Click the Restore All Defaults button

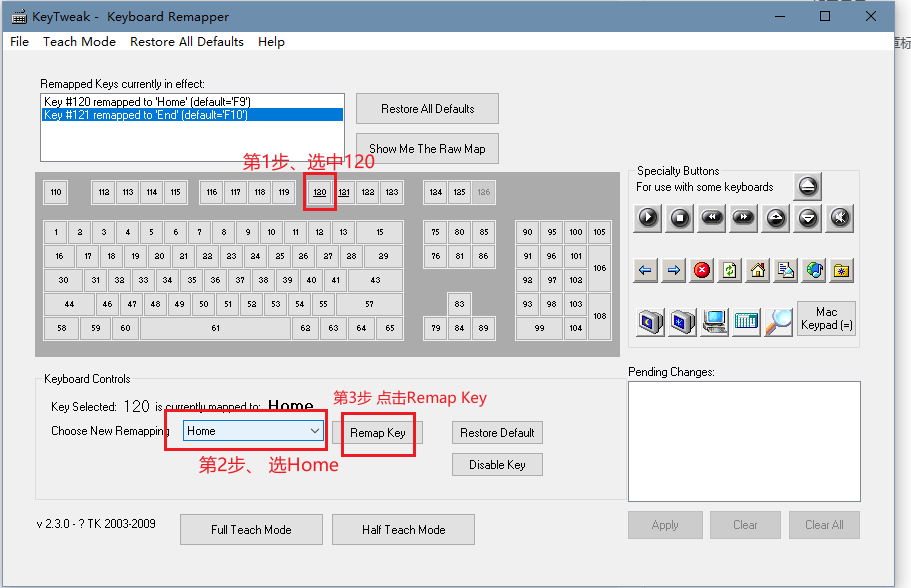[x=427, y=109]
